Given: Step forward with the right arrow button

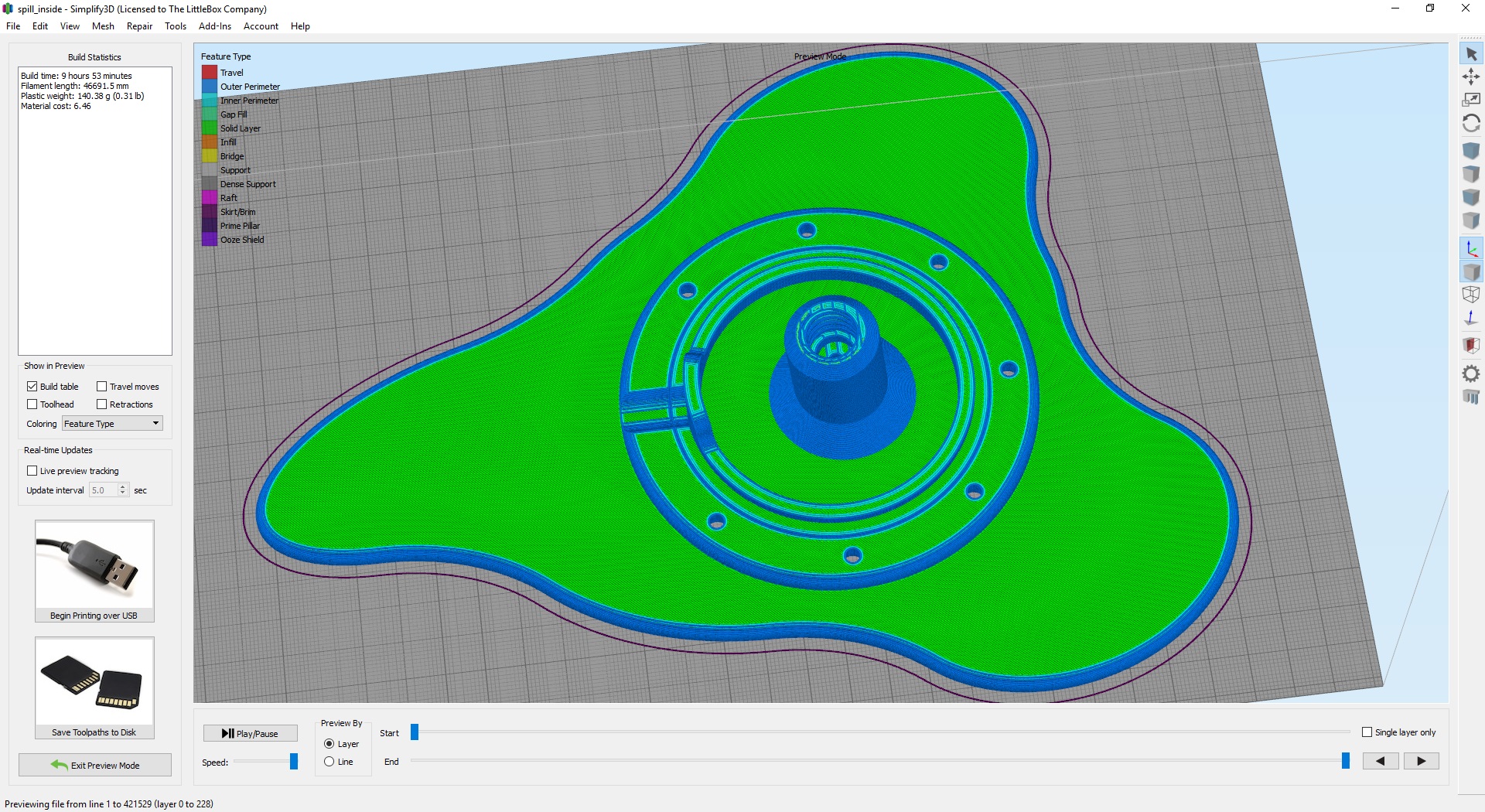Looking at the screenshot, I should coord(1422,761).
